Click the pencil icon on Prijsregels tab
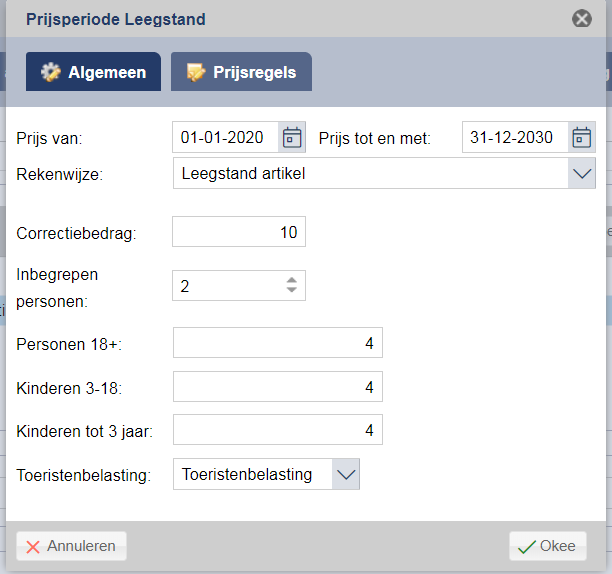Image resolution: width=612 pixels, height=574 pixels. click(196, 72)
